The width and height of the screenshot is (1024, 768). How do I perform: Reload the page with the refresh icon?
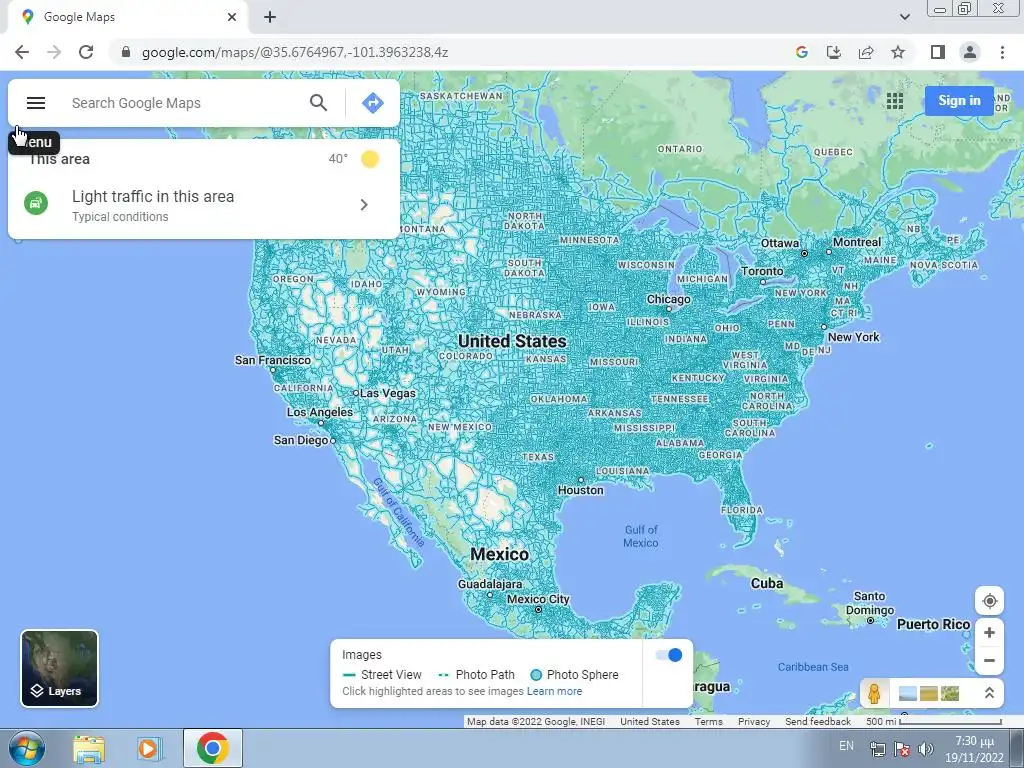[x=86, y=52]
